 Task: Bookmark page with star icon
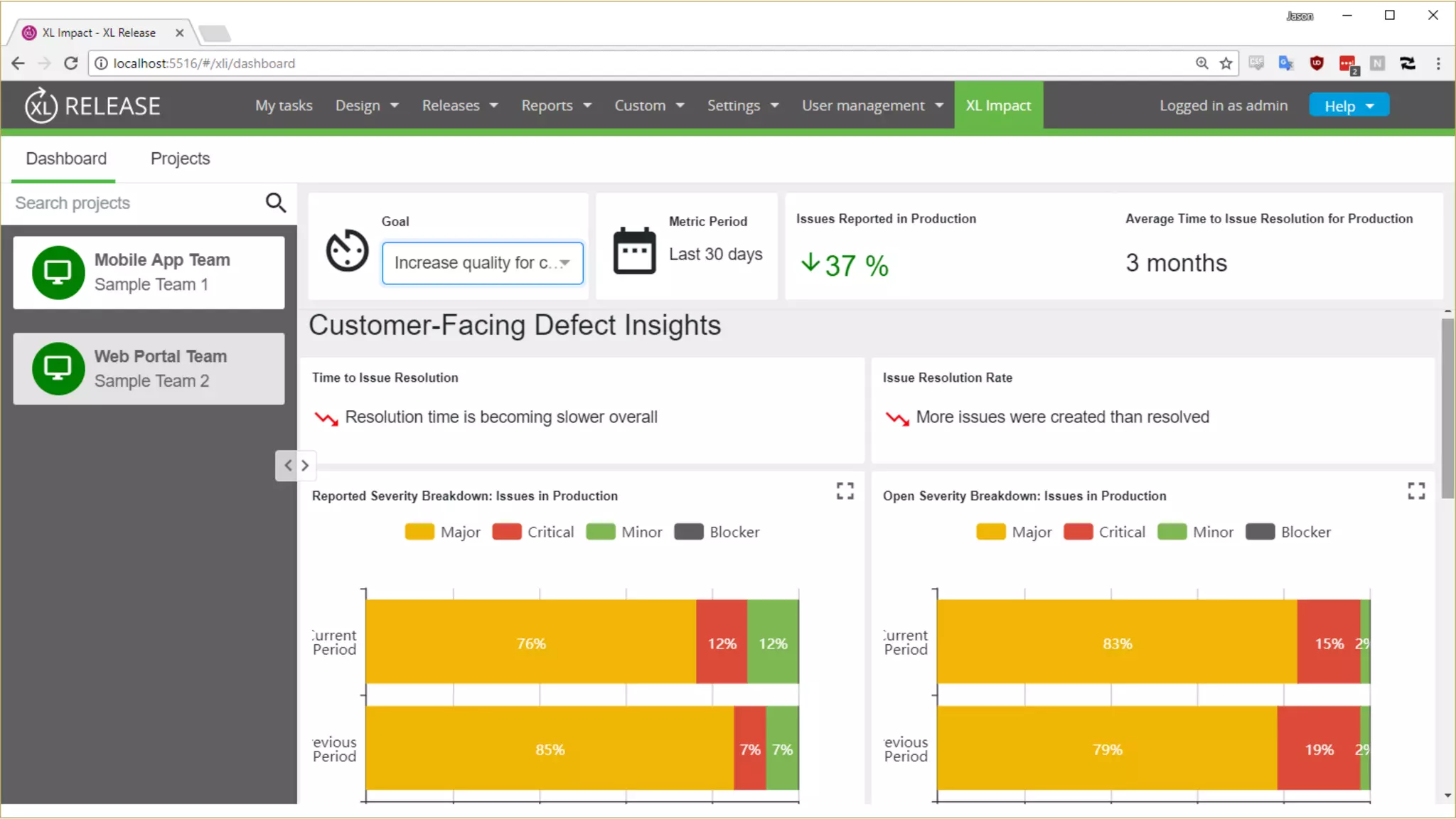point(1226,63)
